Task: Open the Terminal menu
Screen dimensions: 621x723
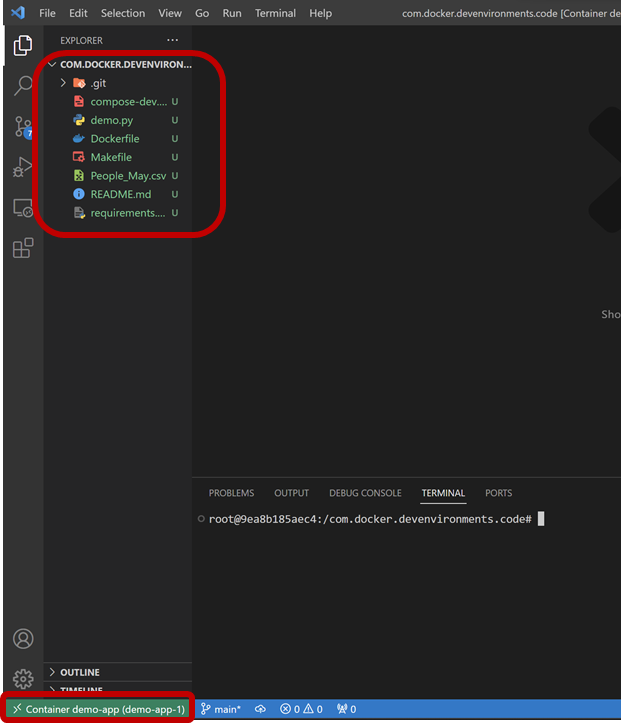Action: (275, 13)
